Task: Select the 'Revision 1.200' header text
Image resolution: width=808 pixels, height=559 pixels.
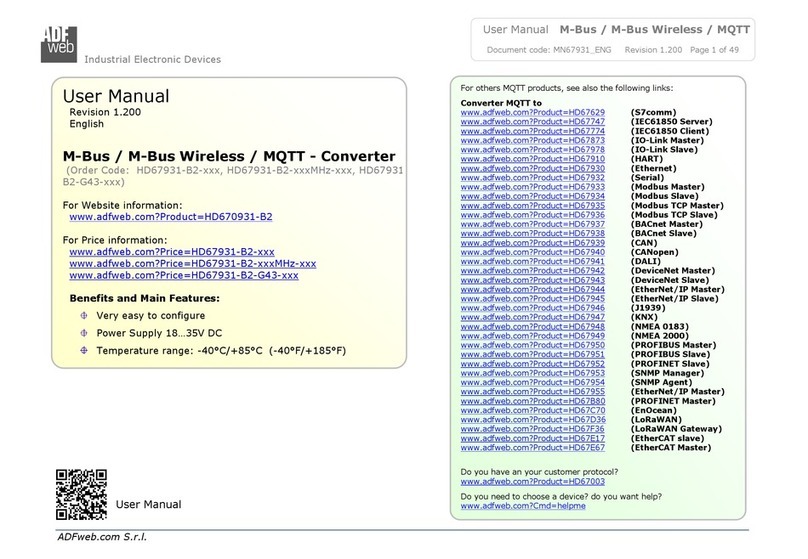Action: coord(653,50)
